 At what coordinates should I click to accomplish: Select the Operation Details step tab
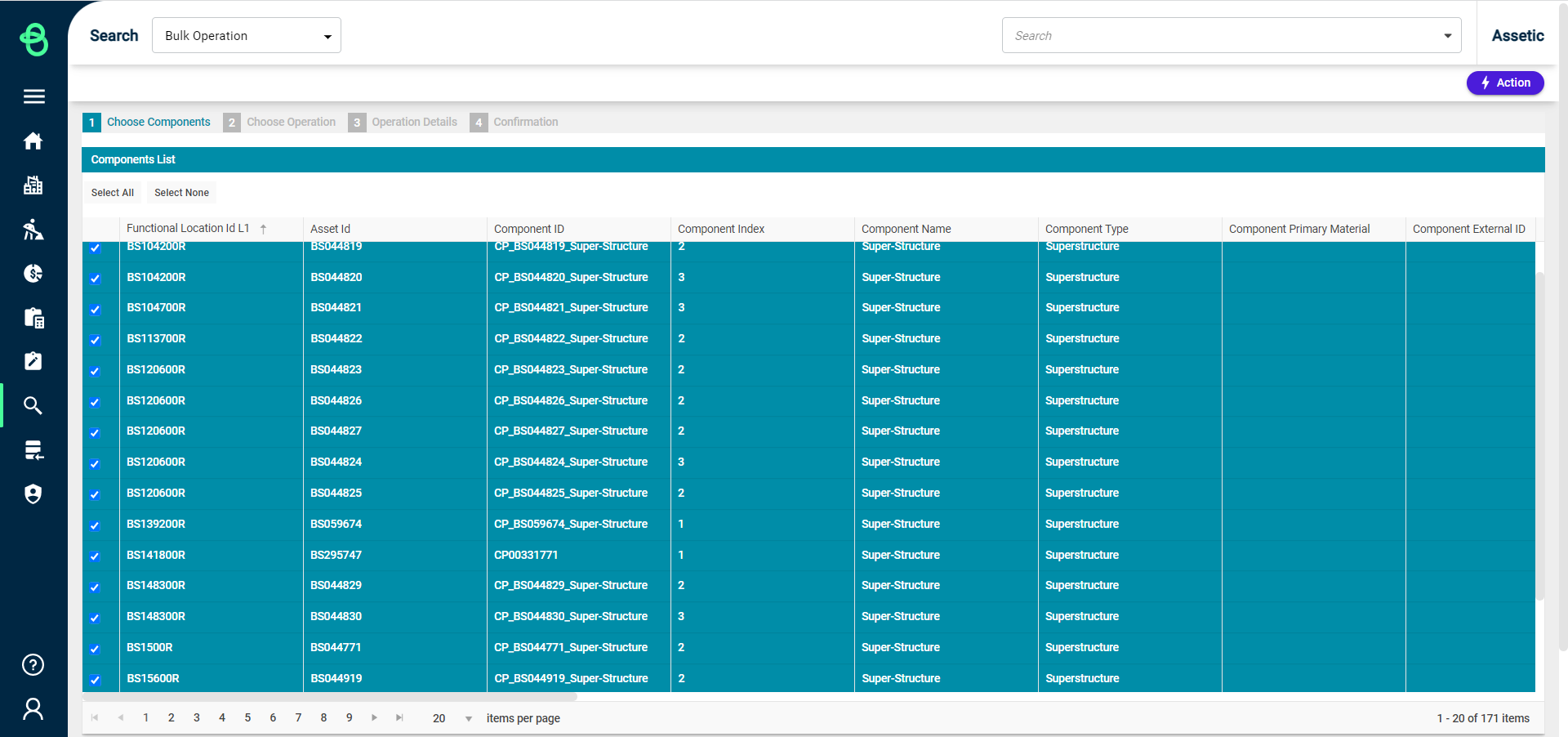[403, 122]
